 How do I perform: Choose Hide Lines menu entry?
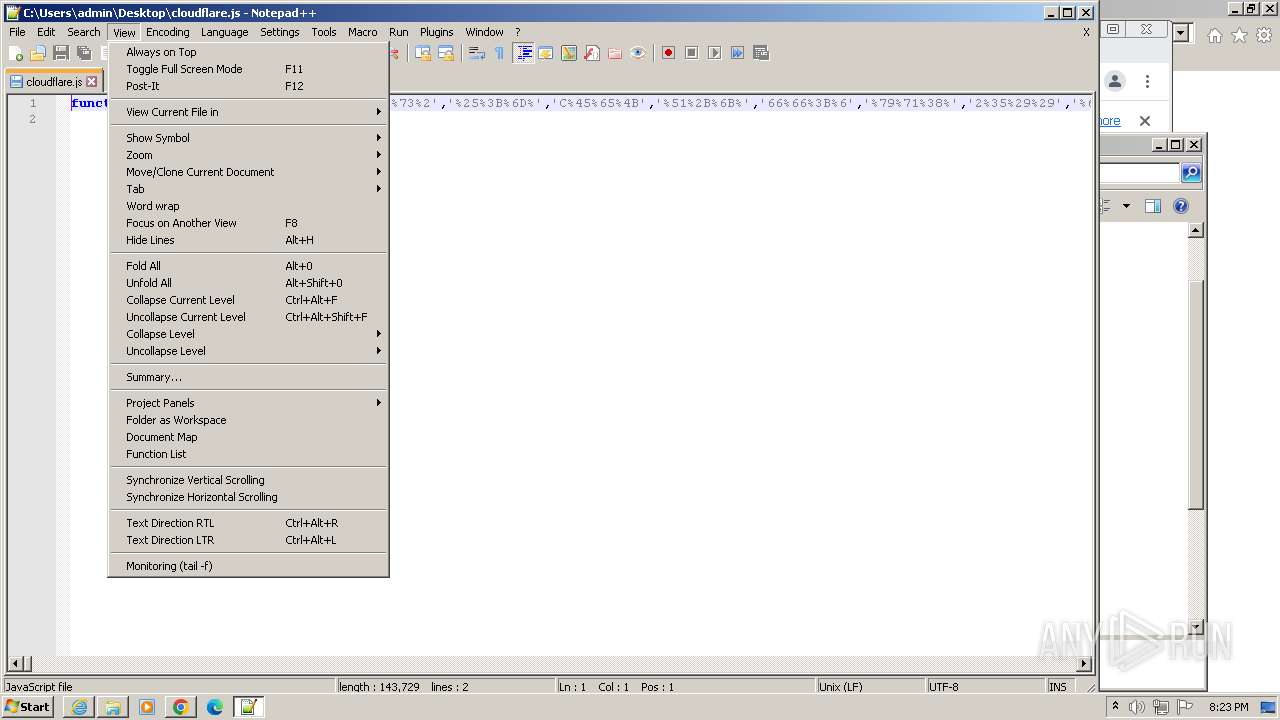tap(248, 240)
